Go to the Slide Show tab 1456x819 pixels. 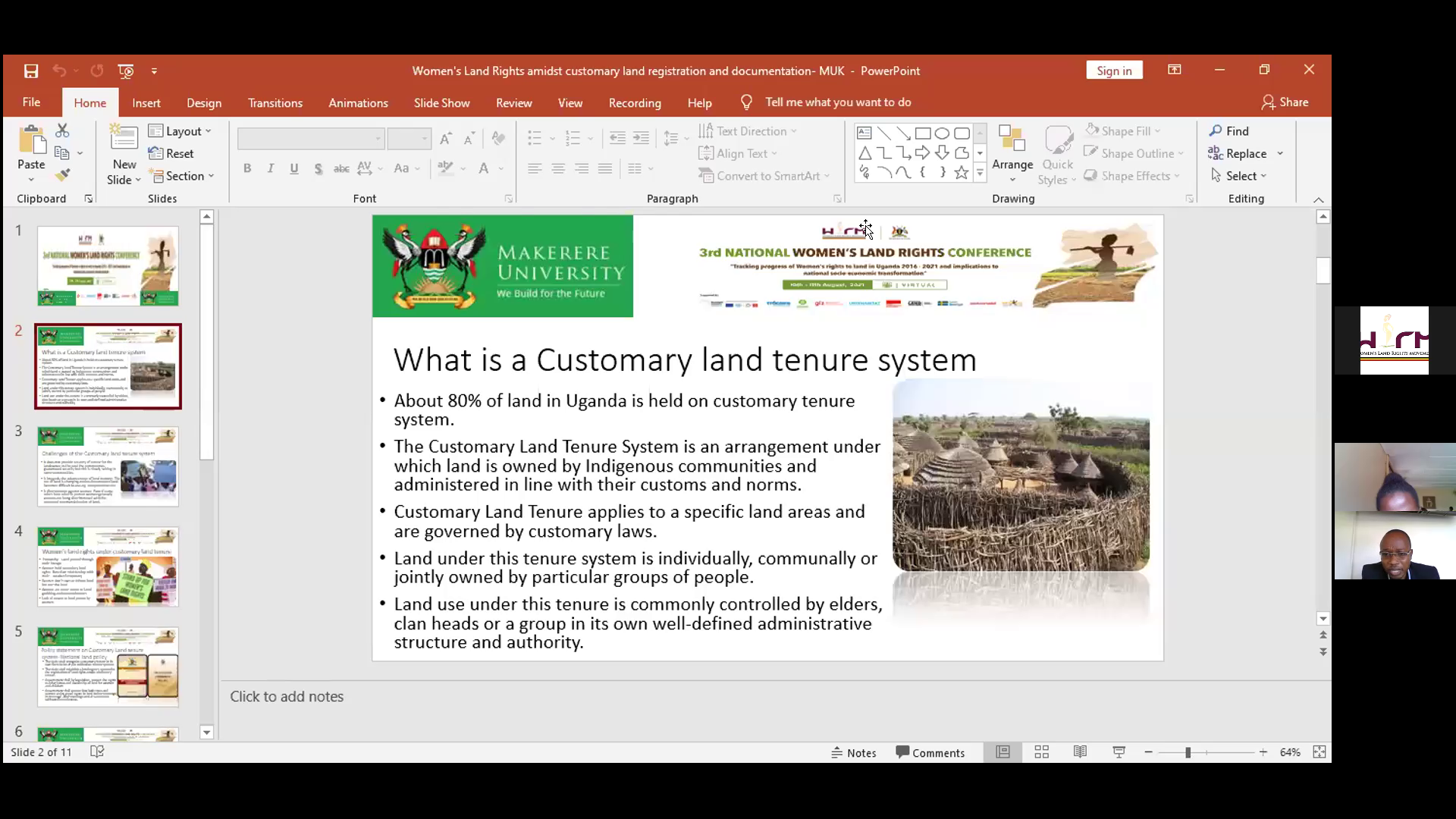(x=442, y=103)
